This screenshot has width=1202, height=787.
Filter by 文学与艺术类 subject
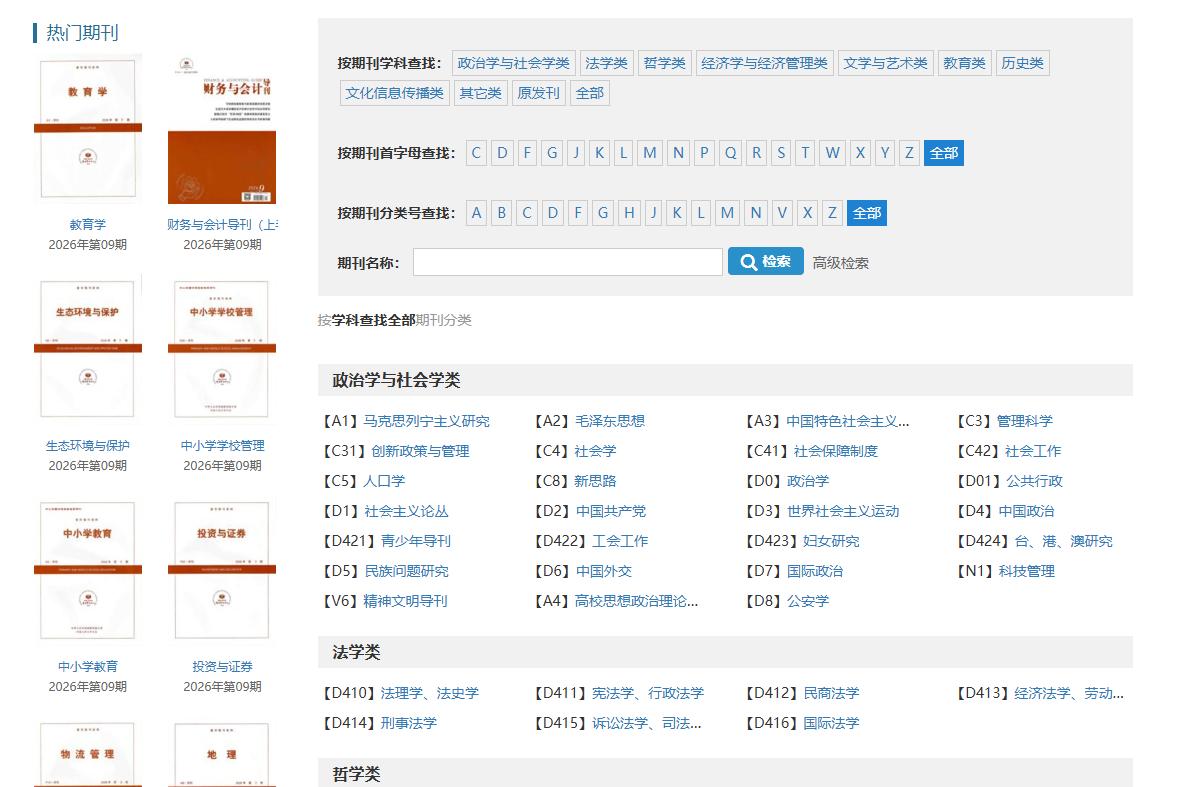click(x=885, y=63)
